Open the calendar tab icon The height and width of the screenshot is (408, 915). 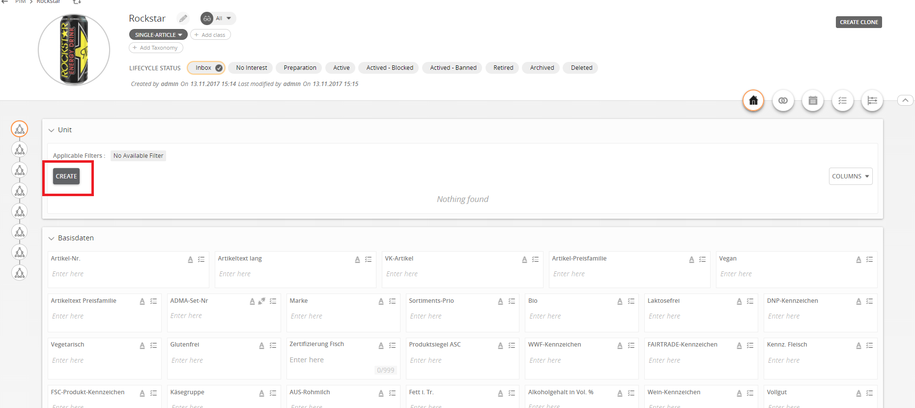(x=812, y=100)
